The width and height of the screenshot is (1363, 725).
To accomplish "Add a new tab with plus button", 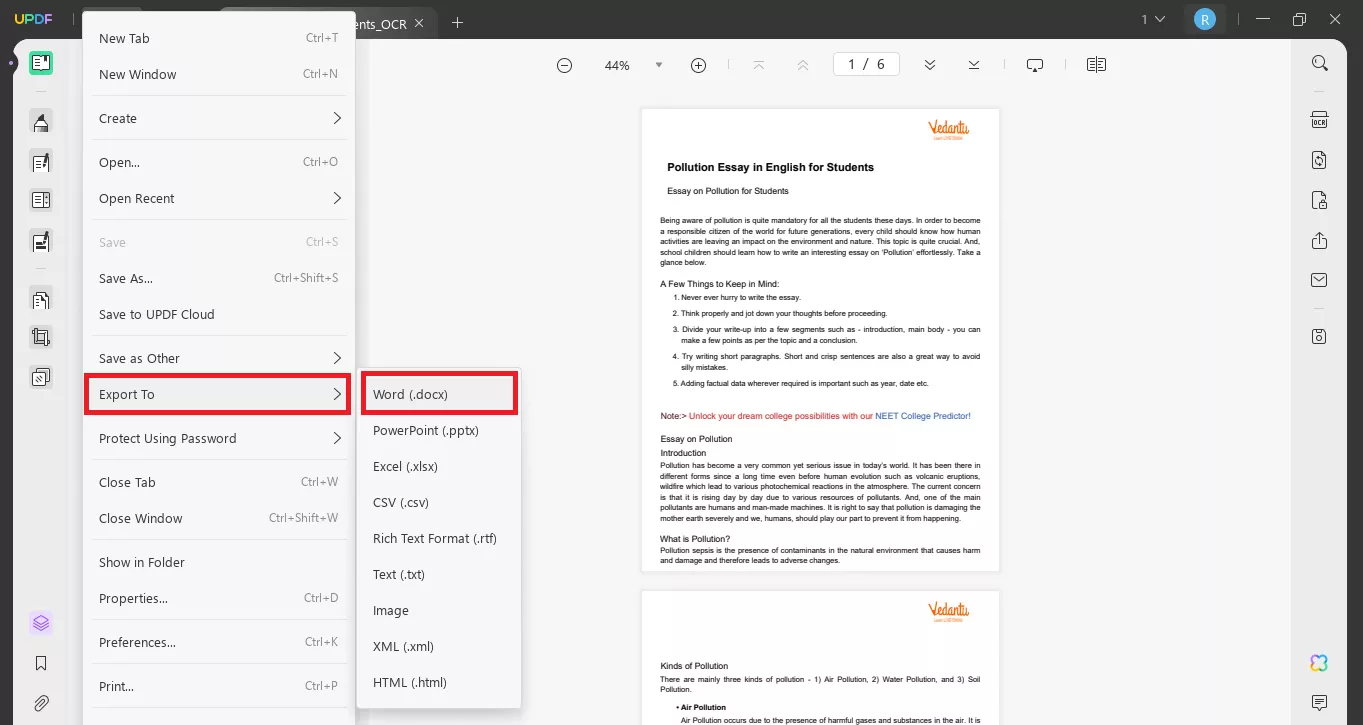I will (457, 23).
